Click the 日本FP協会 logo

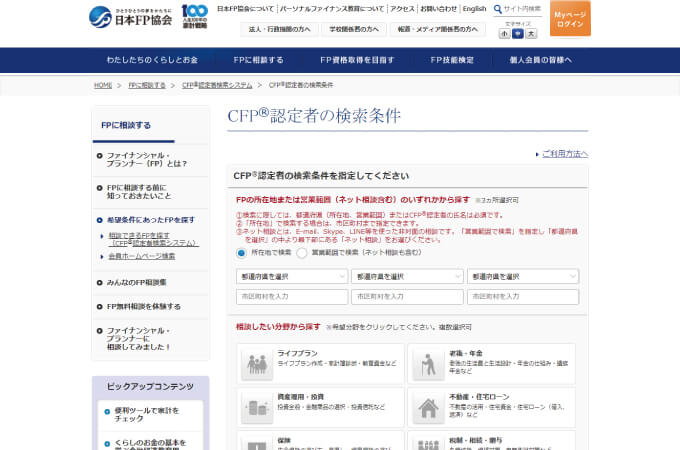[131, 17]
